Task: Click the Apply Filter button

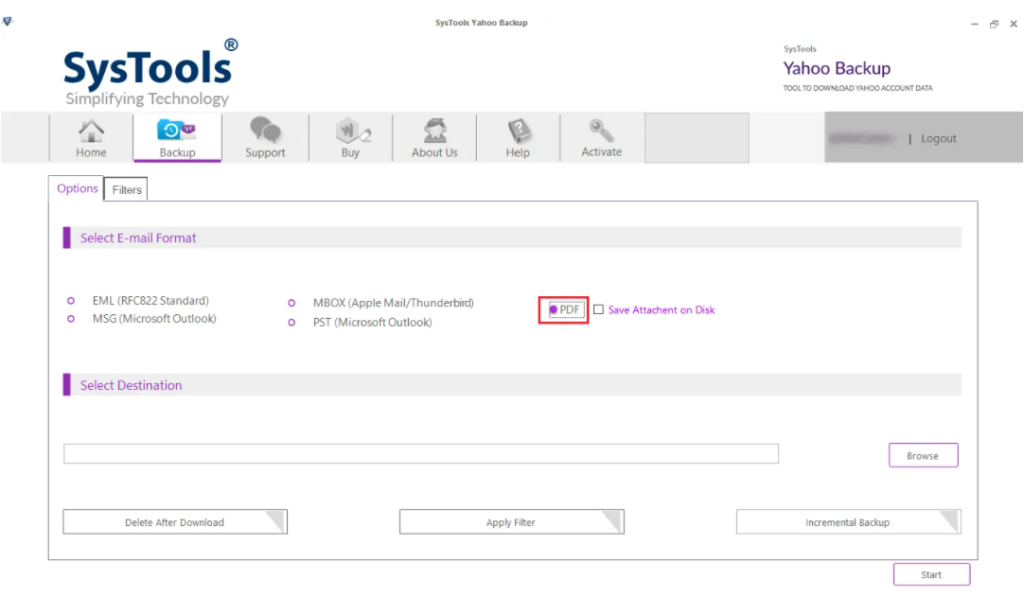Action: click(511, 522)
